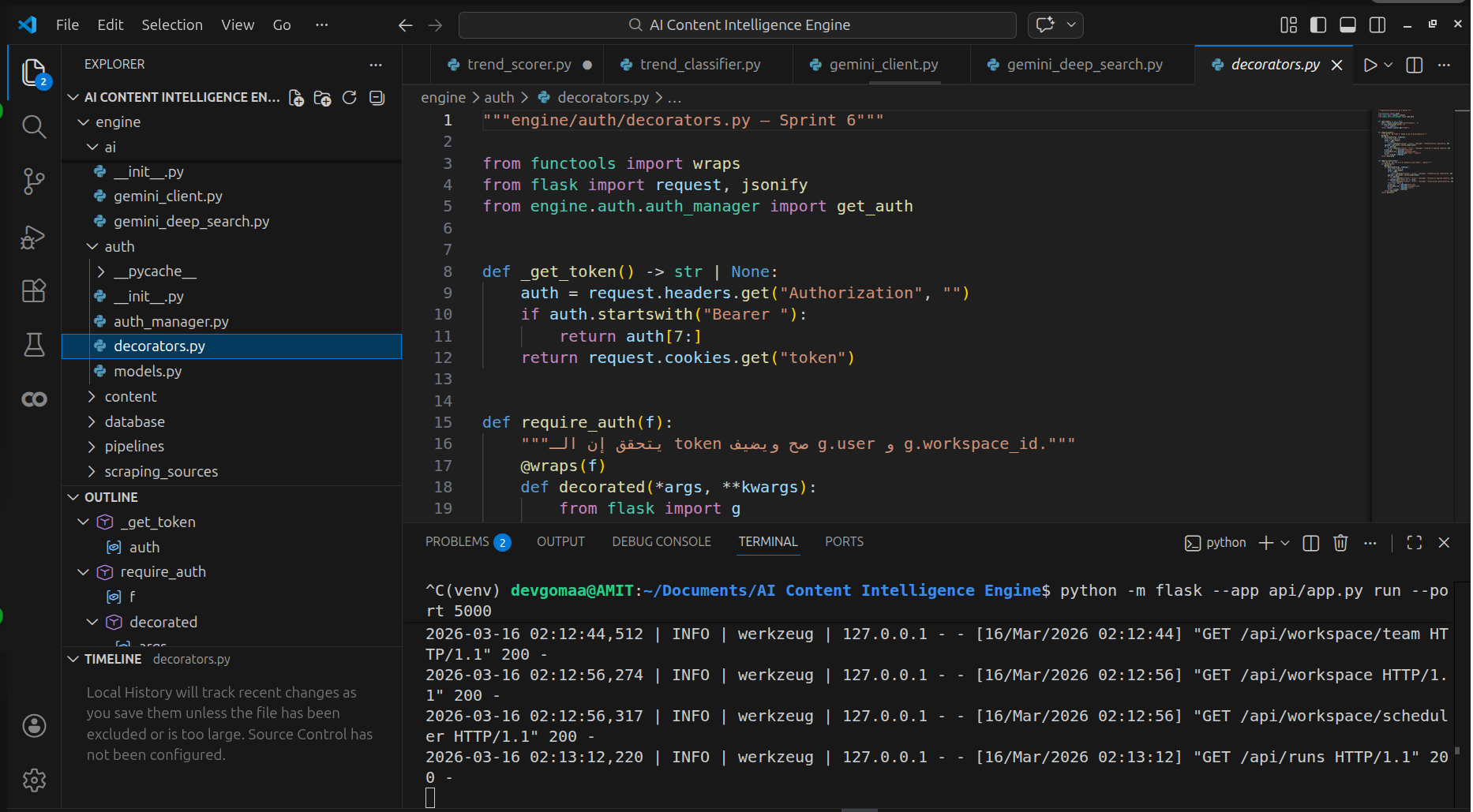This screenshot has width=1473, height=812.
Task: Split the editor to the right
Action: 1415,65
